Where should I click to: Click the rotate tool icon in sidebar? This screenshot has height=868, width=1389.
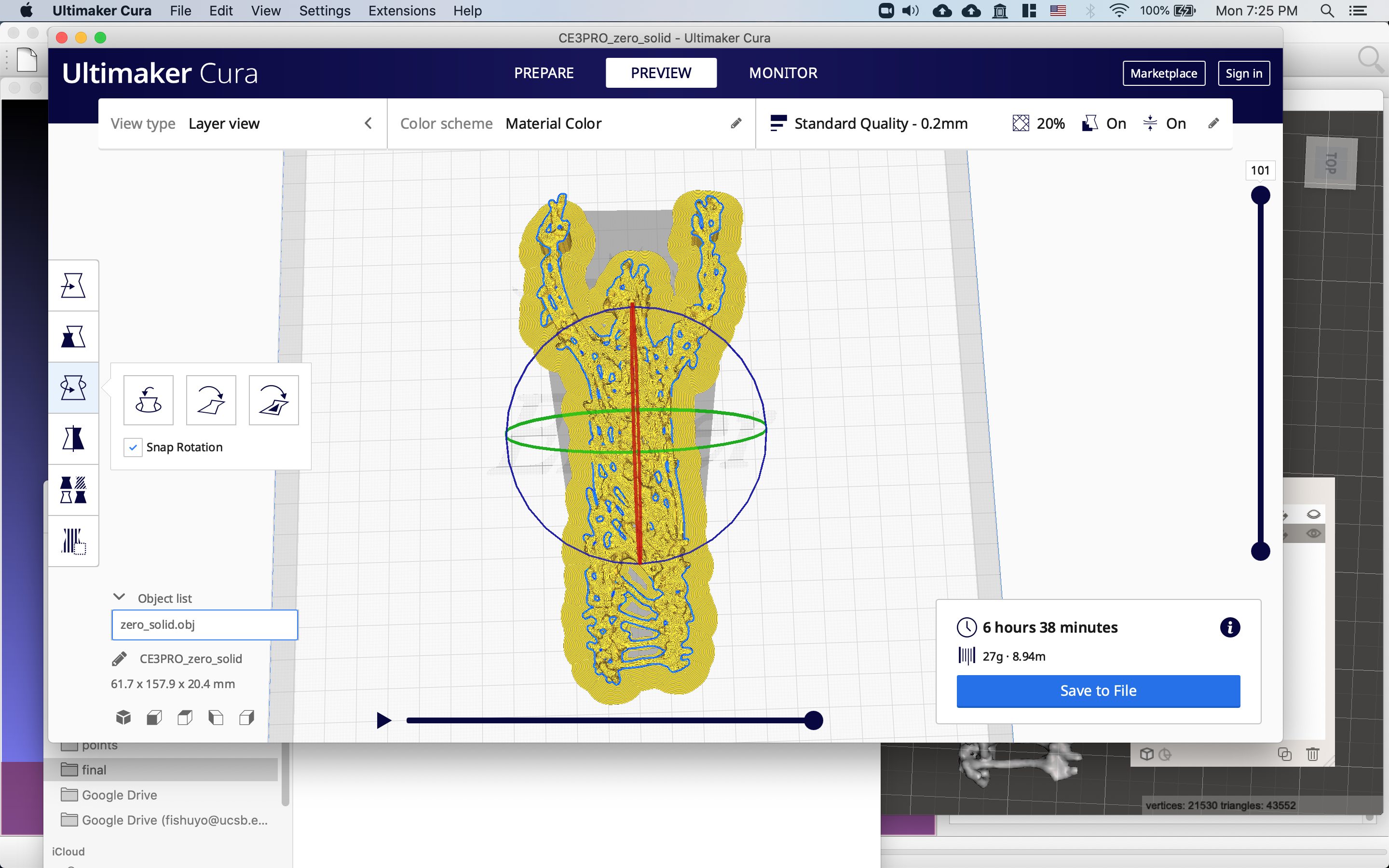point(75,387)
